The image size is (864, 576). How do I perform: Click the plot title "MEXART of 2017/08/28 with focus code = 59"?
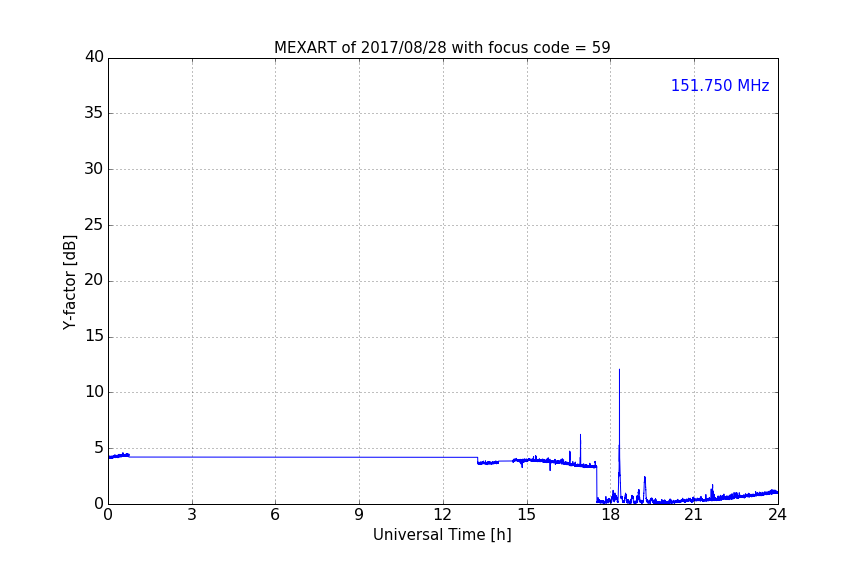(x=442, y=48)
